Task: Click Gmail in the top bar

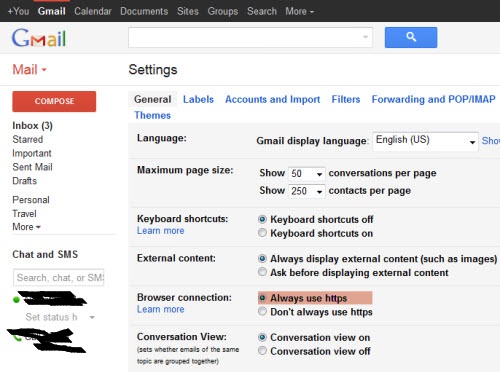Action: click(x=51, y=11)
